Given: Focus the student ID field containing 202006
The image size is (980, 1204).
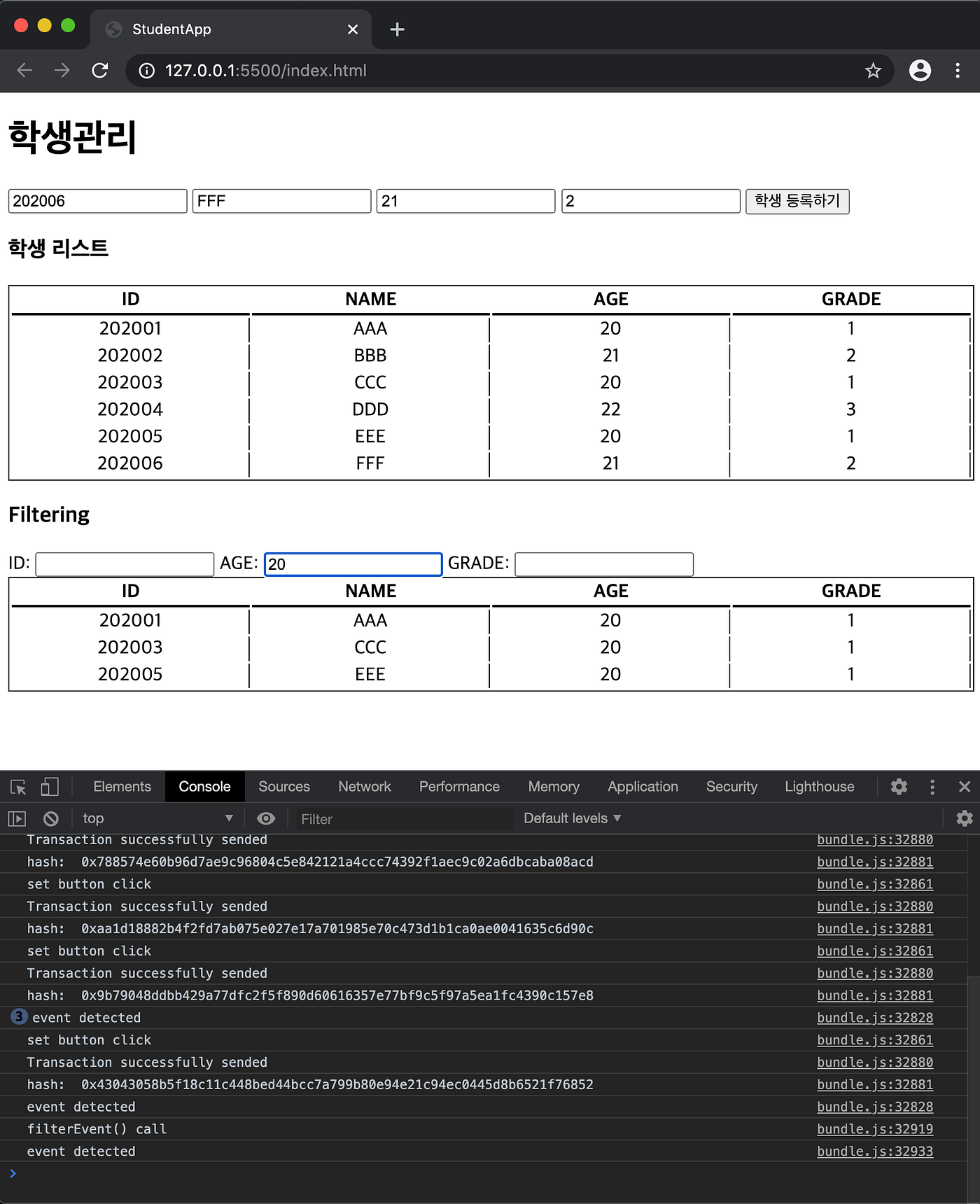Looking at the screenshot, I should [98, 201].
